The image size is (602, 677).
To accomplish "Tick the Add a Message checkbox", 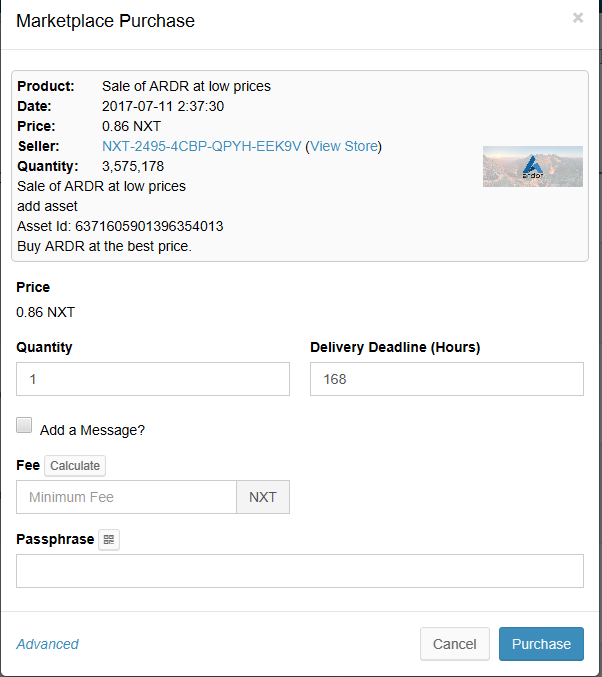I will coord(24,425).
